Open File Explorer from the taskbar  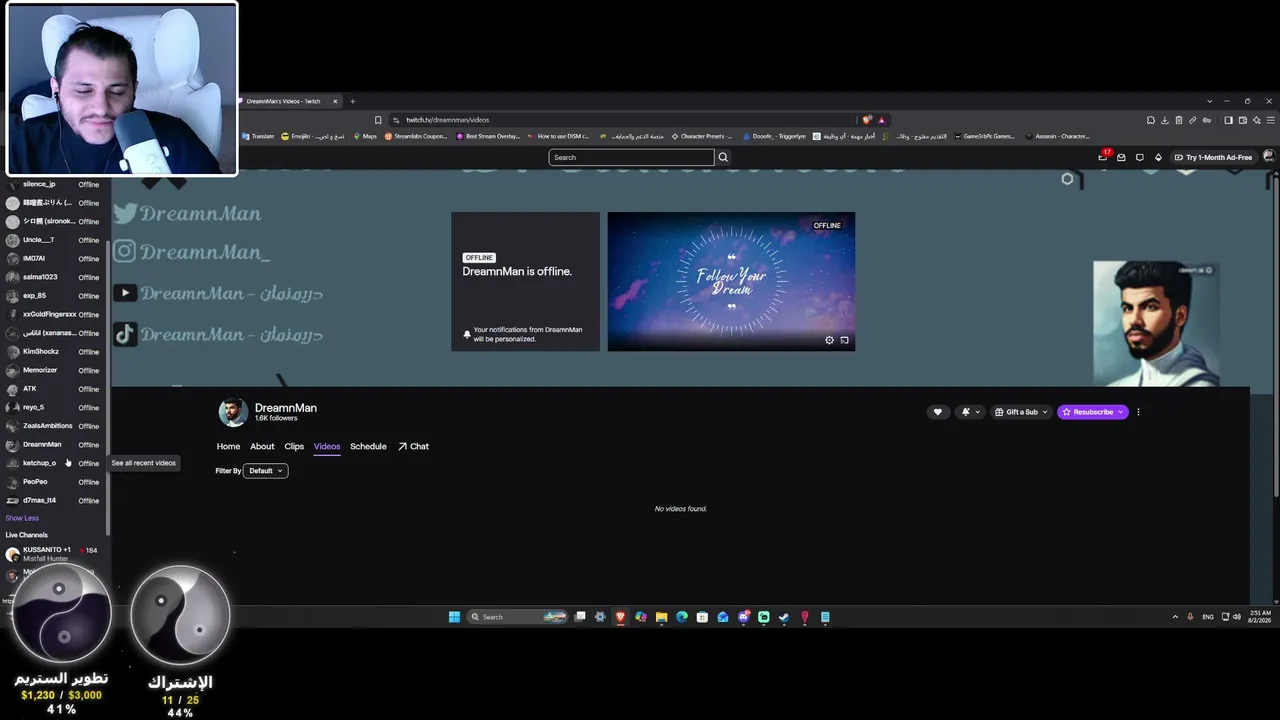(661, 617)
